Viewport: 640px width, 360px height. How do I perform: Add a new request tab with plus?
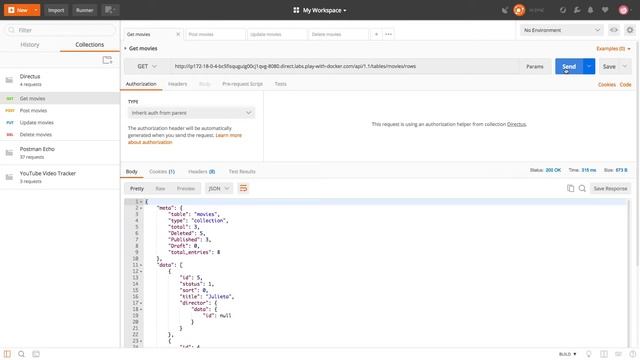376,34
